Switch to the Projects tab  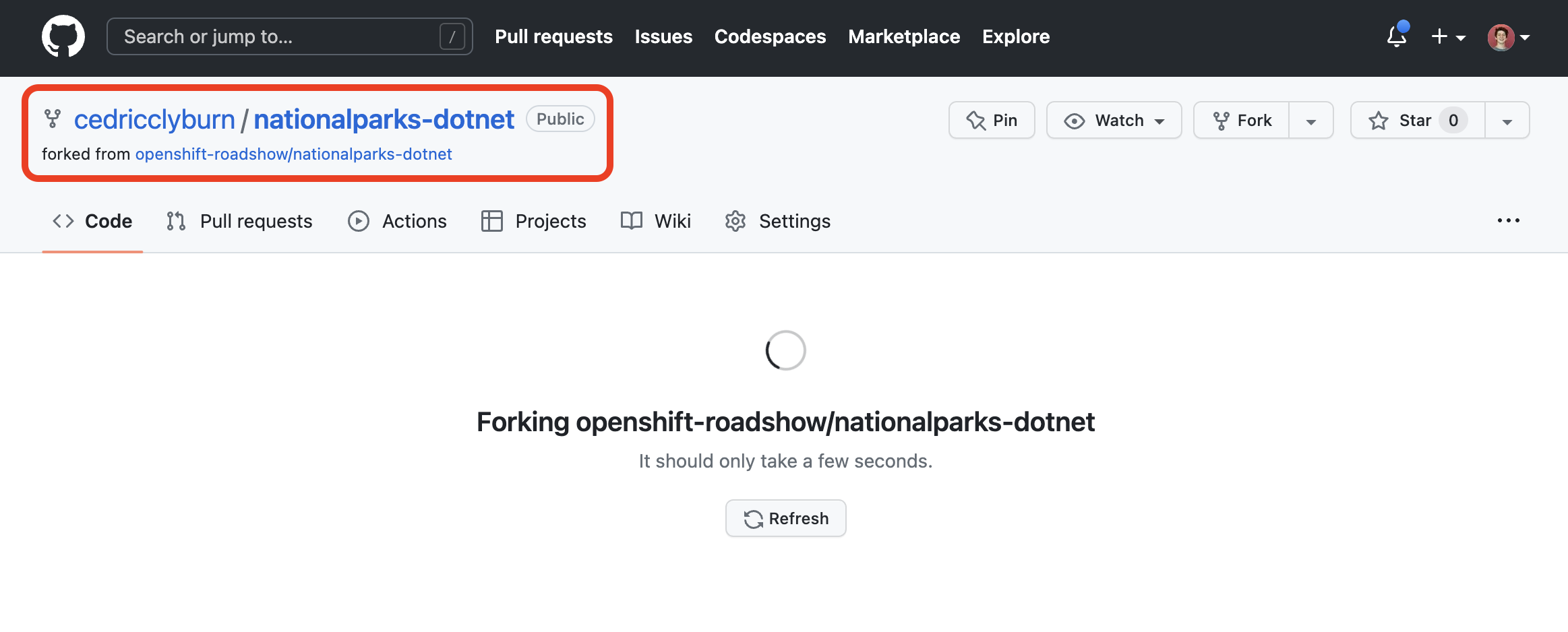tap(533, 221)
